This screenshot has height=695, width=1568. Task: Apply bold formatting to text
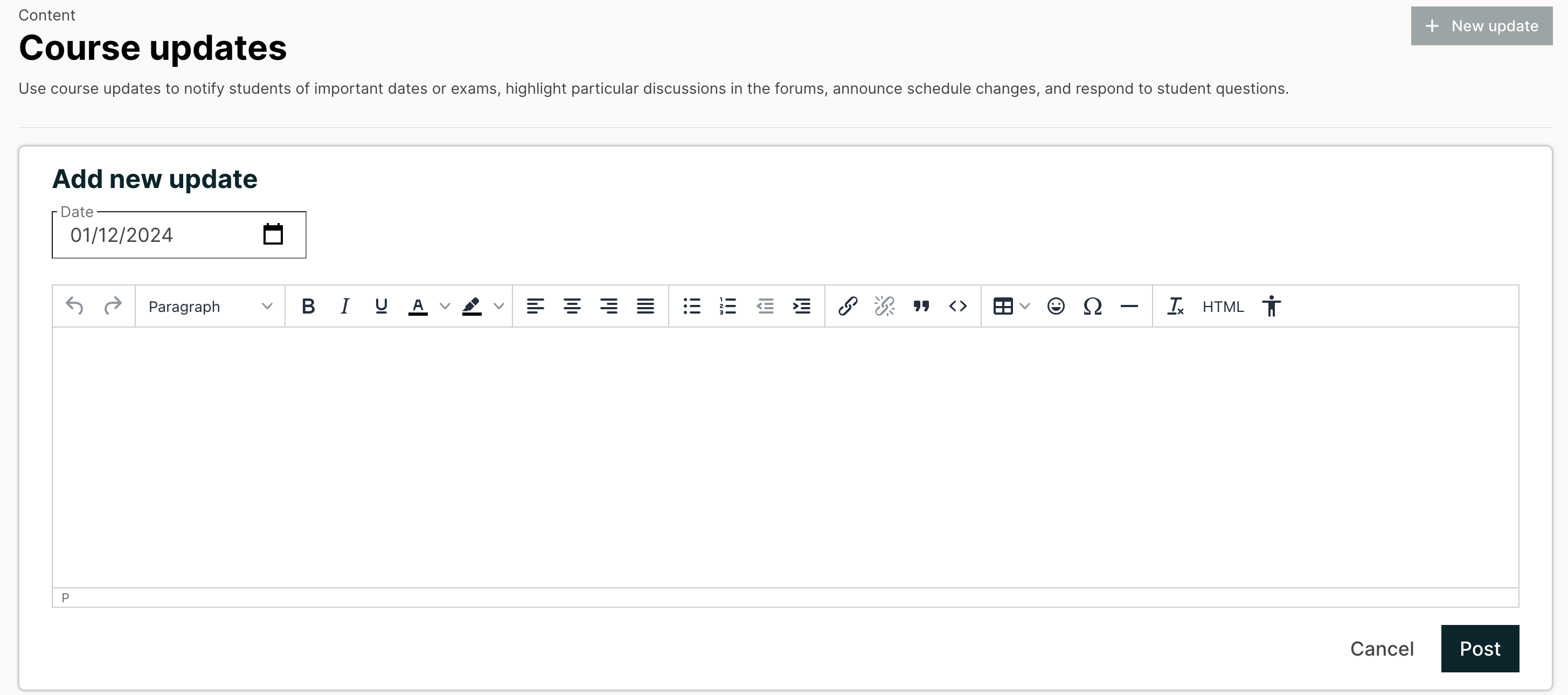[x=309, y=306]
